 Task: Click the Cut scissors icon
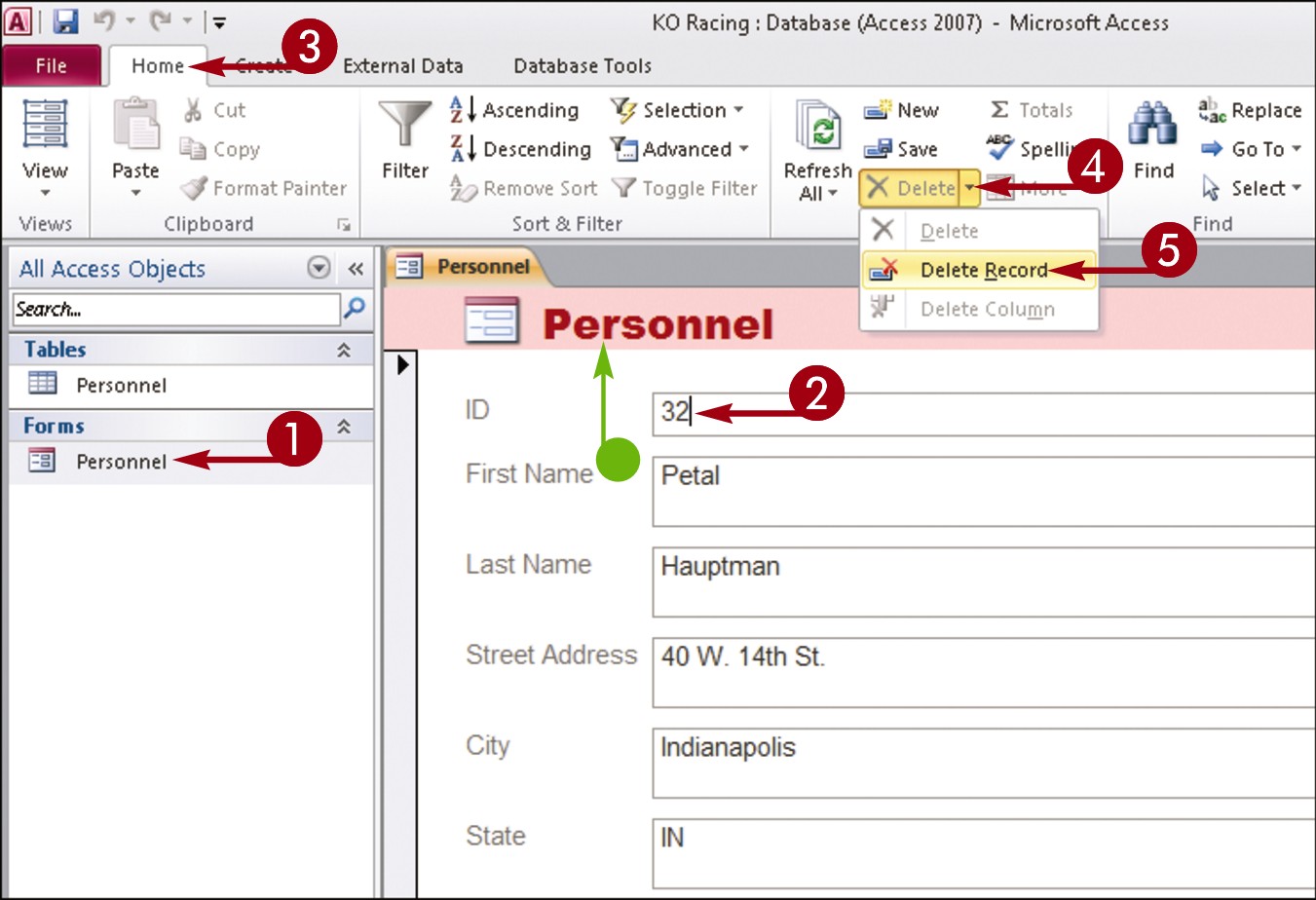click(192, 110)
